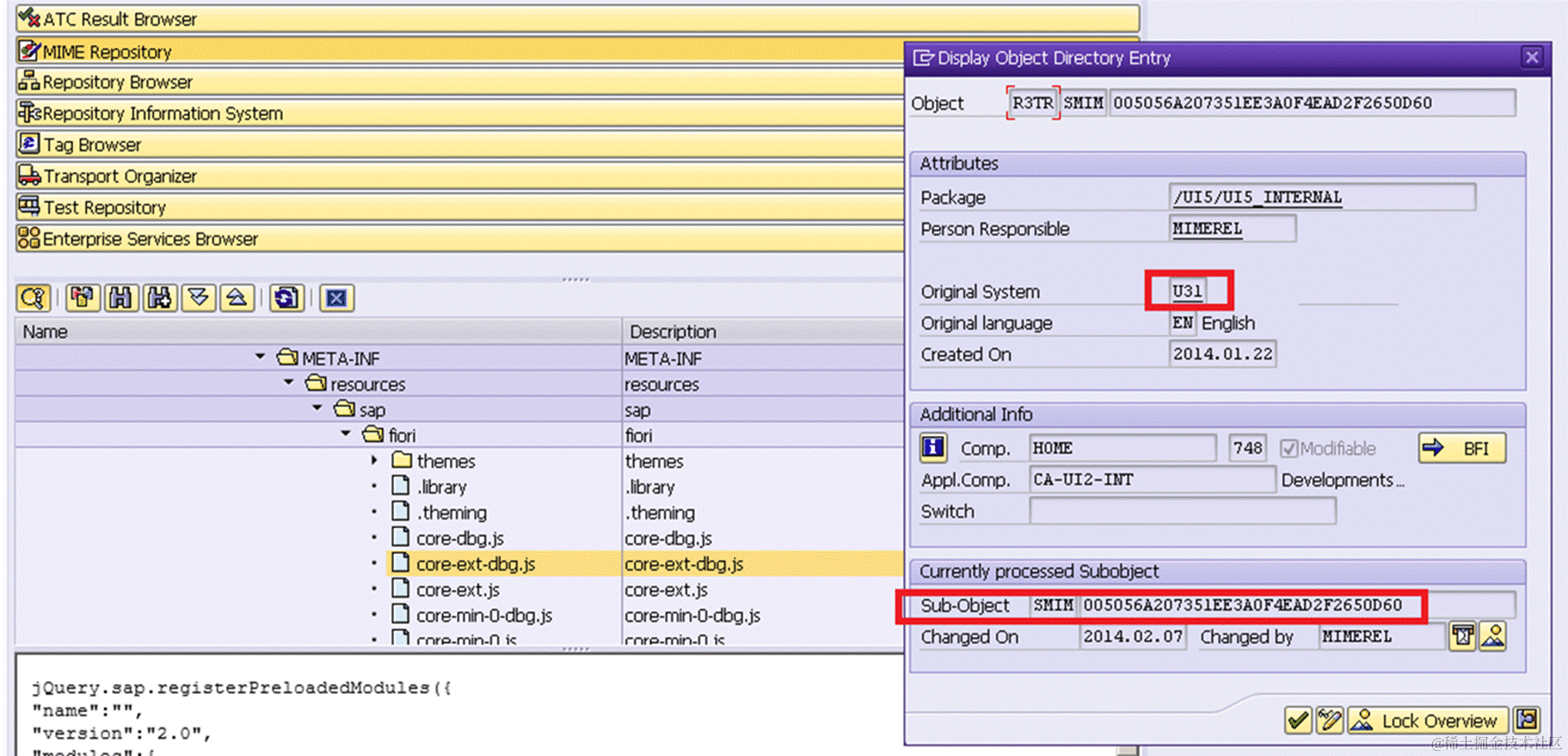This screenshot has width=1568, height=756.
Task: Click the lock icon next to Changed by
Action: (x=1493, y=636)
